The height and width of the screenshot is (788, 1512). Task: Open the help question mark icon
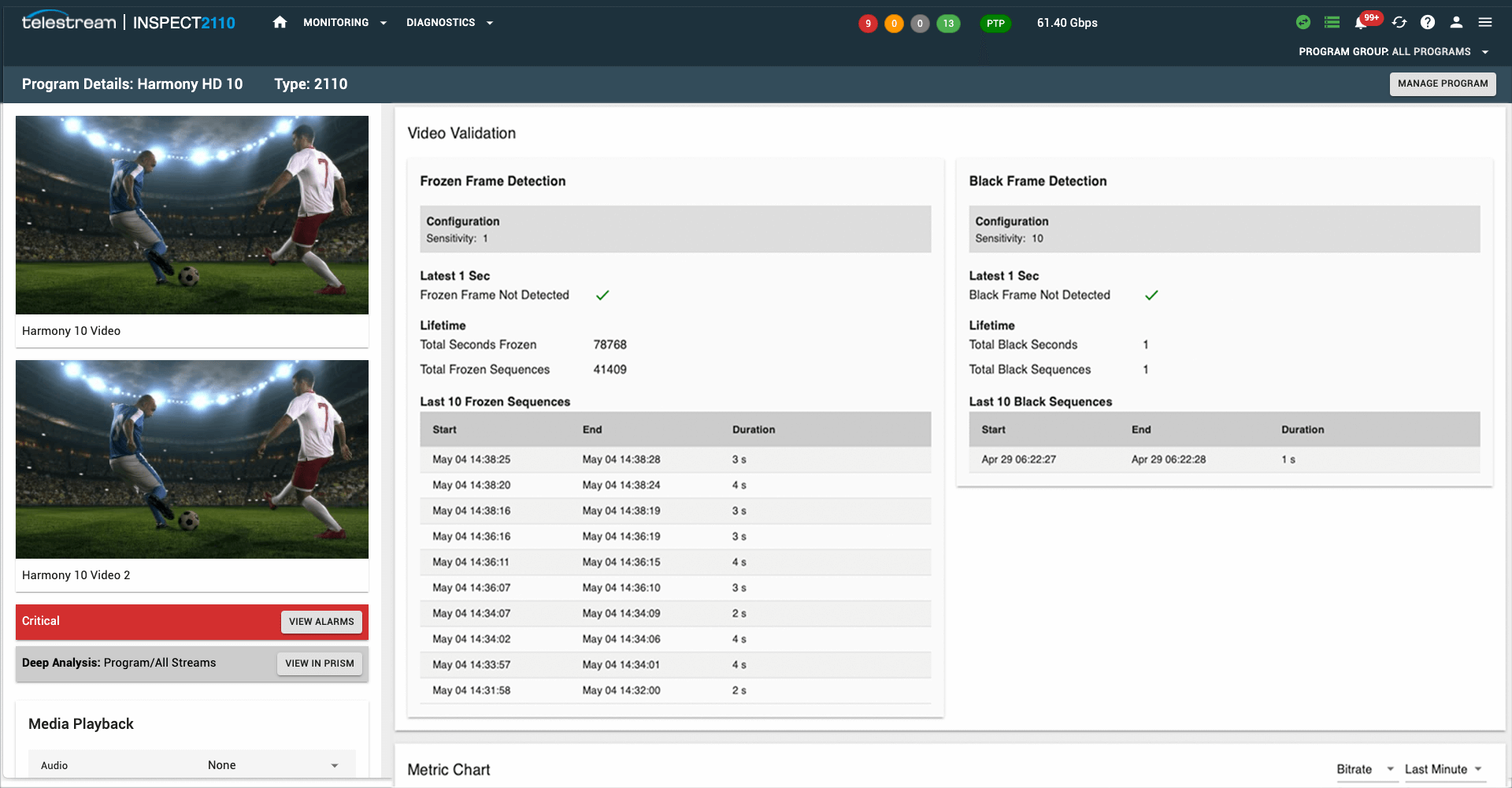[x=1428, y=22]
